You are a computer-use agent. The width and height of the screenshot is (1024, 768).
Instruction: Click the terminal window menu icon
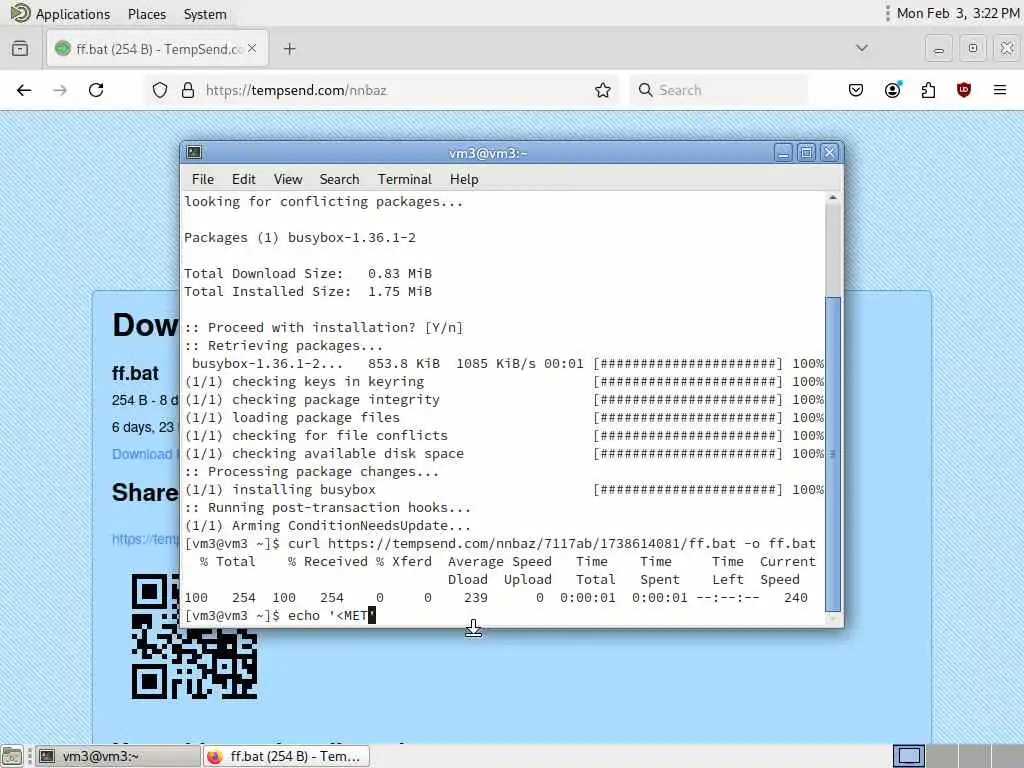[x=194, y=152]
